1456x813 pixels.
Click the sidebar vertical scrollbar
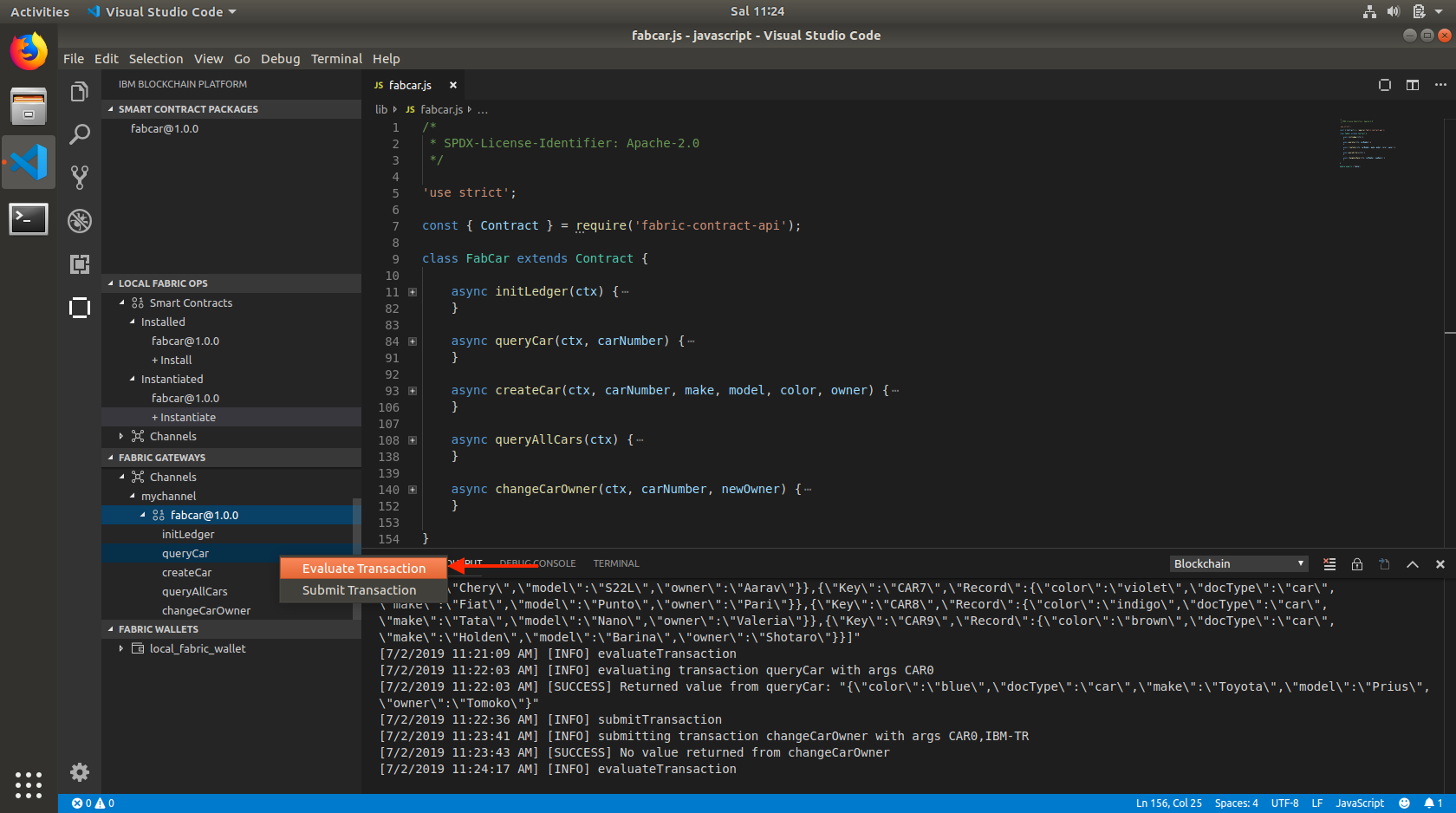(356, 558)
